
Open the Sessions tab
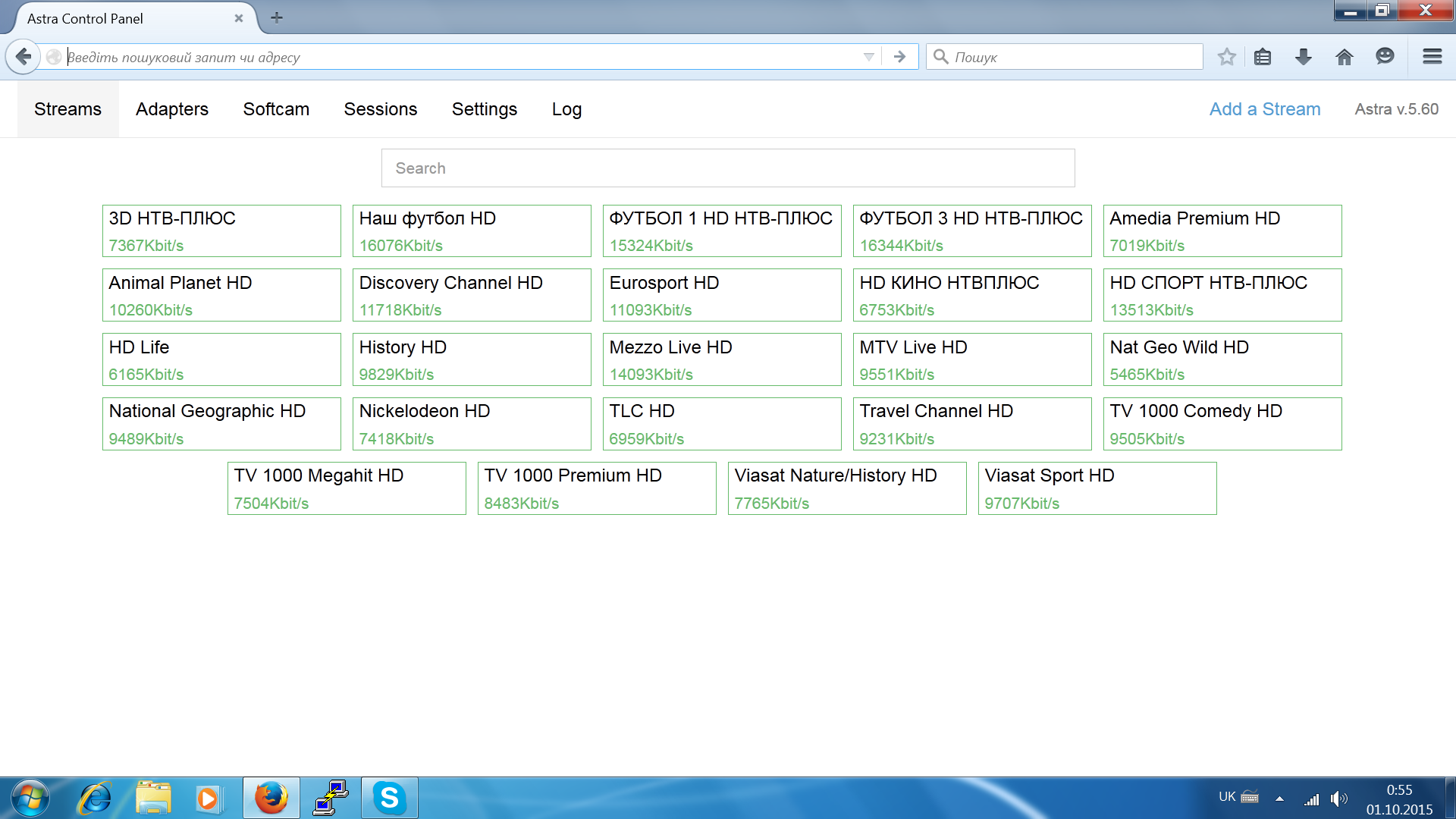coord(381,109)
